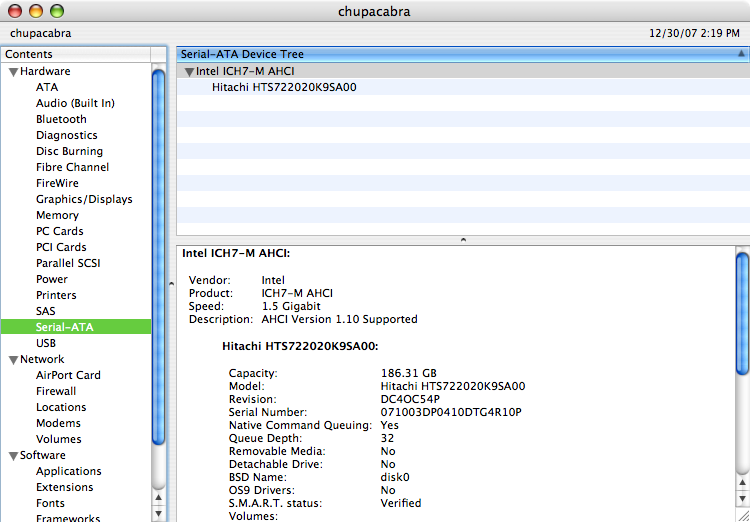Select Applications under Software
This screenshot has width=750, height=522.
[x=68, y=471]
